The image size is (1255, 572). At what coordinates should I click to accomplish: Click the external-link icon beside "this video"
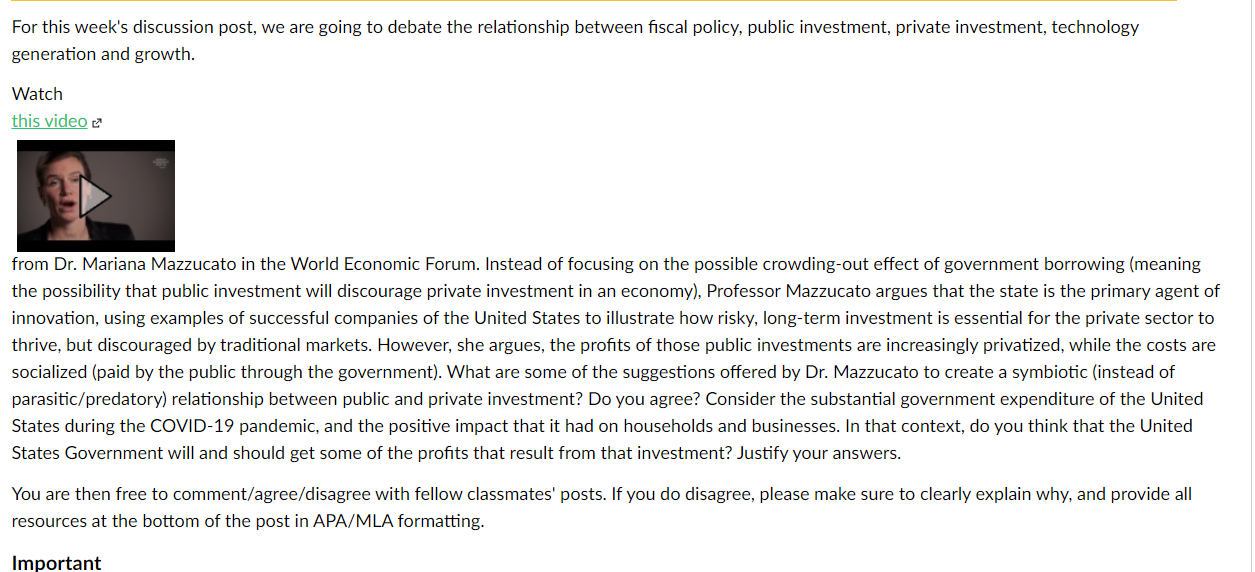pos(97,123)
